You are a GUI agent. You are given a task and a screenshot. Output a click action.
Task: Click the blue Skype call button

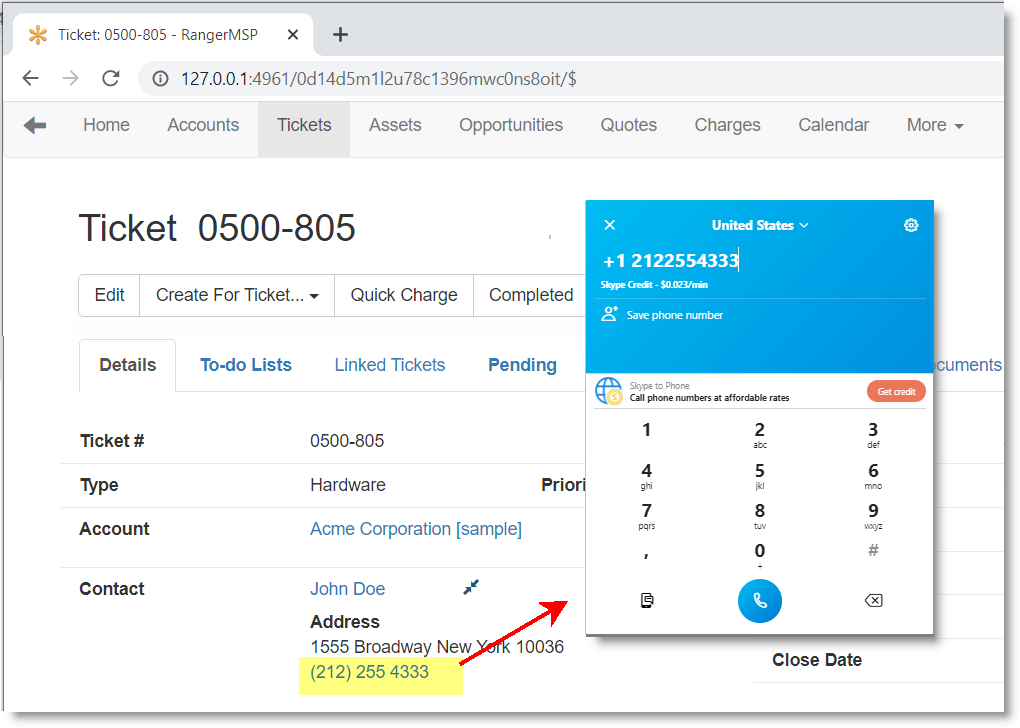[x=759, y=600]
